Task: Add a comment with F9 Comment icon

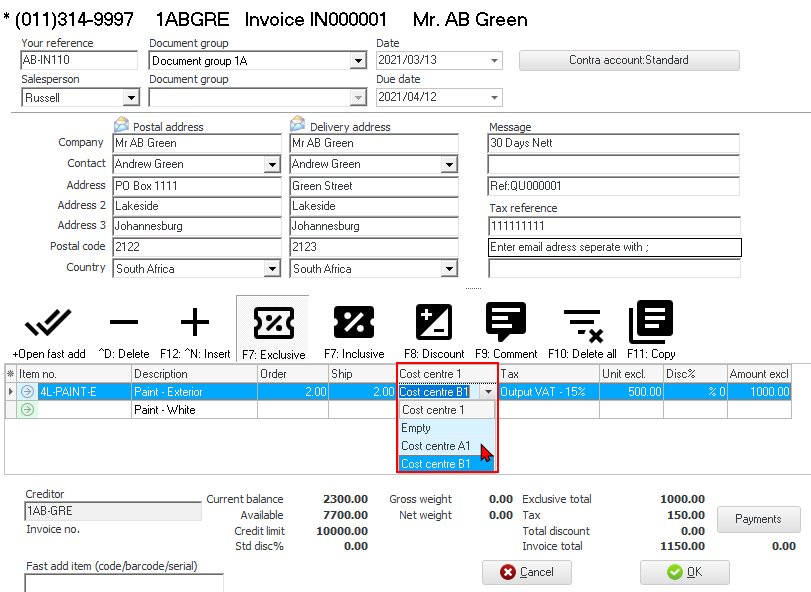Action: click(x=506, y=323)
